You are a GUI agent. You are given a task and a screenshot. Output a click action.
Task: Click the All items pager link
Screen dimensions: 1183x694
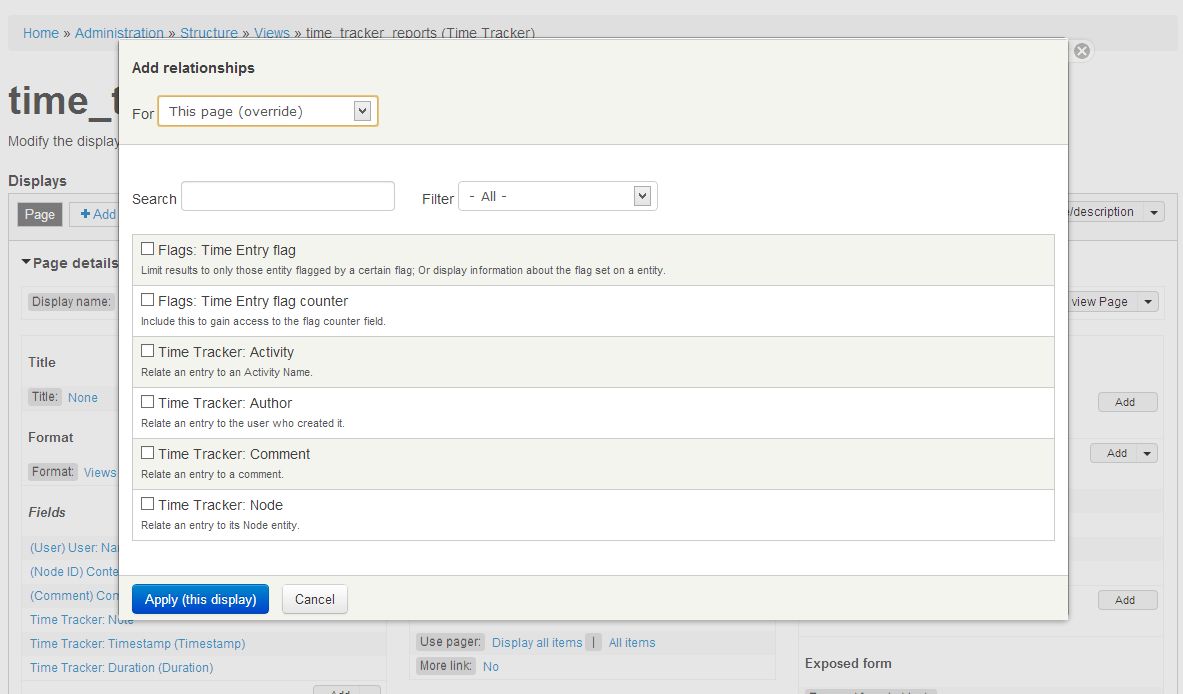[632, 643]
